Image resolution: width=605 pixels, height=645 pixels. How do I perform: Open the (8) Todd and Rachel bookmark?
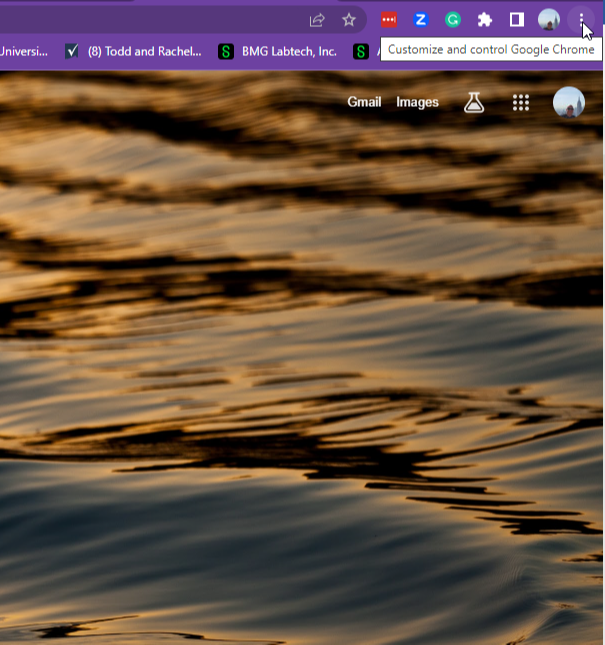point(132,51)
